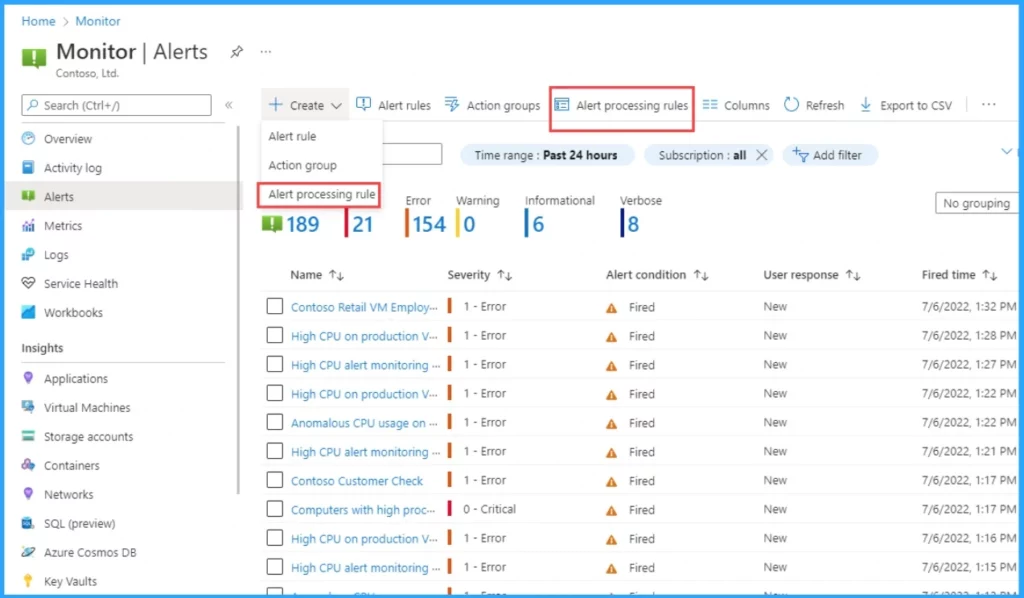Focus the sidebar Search (Ctrl+/) box
Screen dimensions: 1024x598
tap(116, 105)
